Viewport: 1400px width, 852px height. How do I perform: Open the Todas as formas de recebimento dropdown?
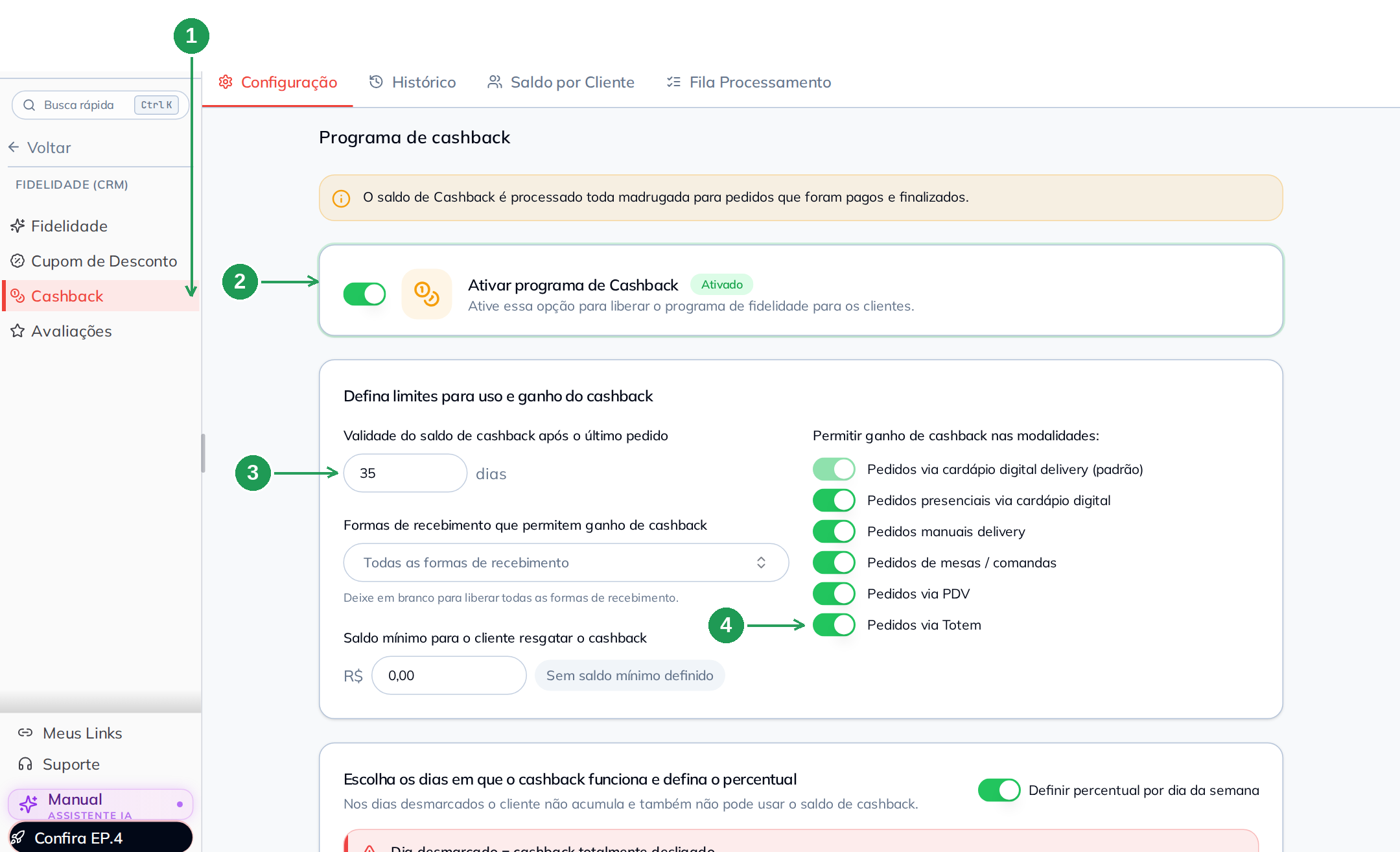point(566,562)
